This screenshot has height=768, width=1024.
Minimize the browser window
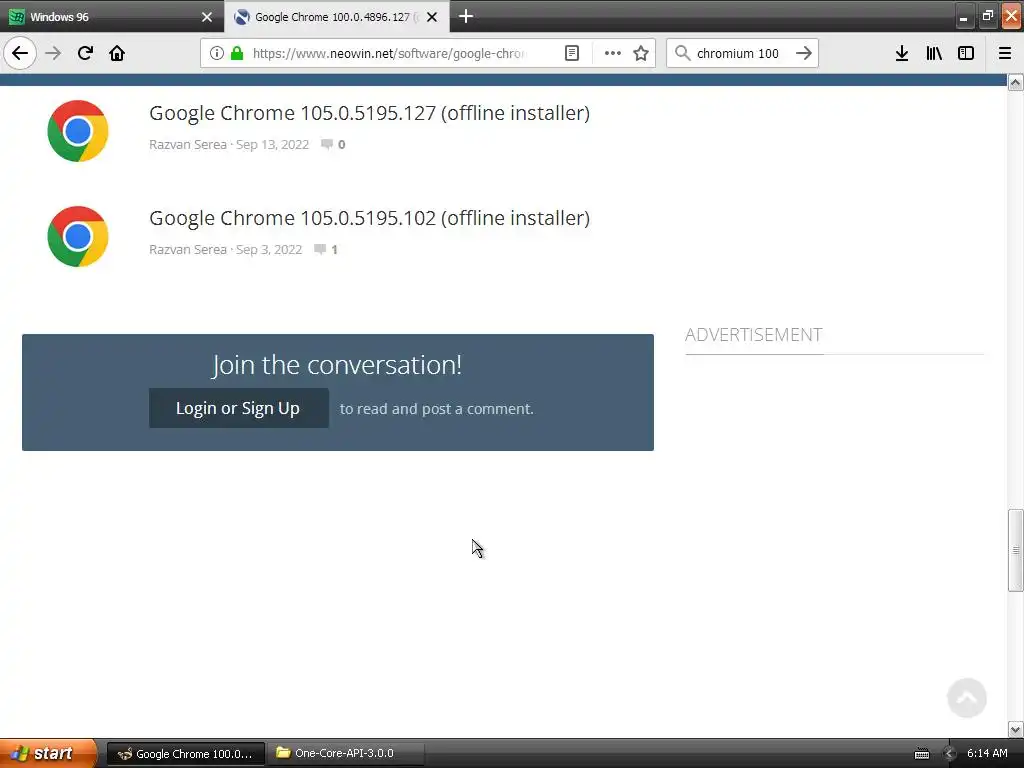click(x=963, y=17)
